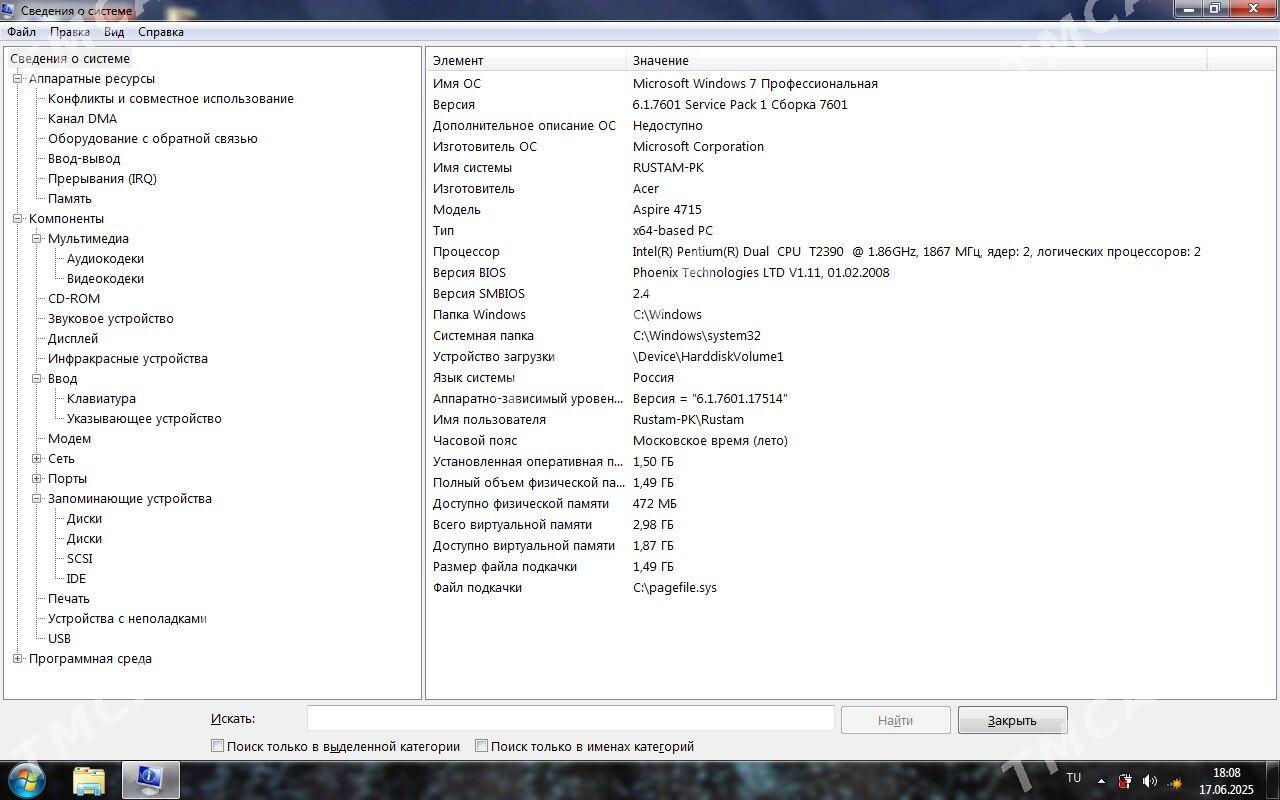
Task: Click into the Искать search field
Action: coord(570,718)
